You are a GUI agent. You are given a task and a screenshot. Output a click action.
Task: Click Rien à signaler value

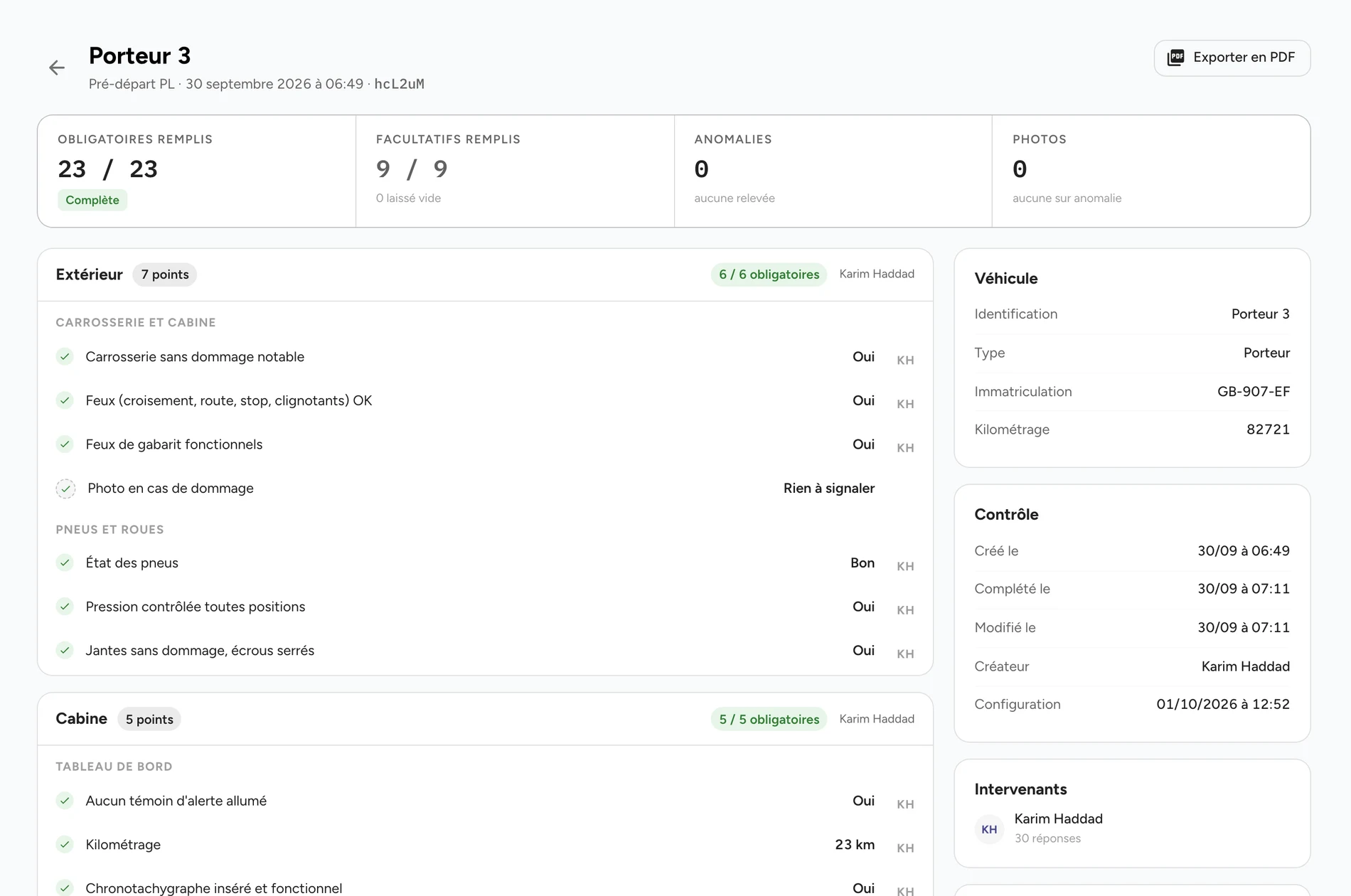829,489
